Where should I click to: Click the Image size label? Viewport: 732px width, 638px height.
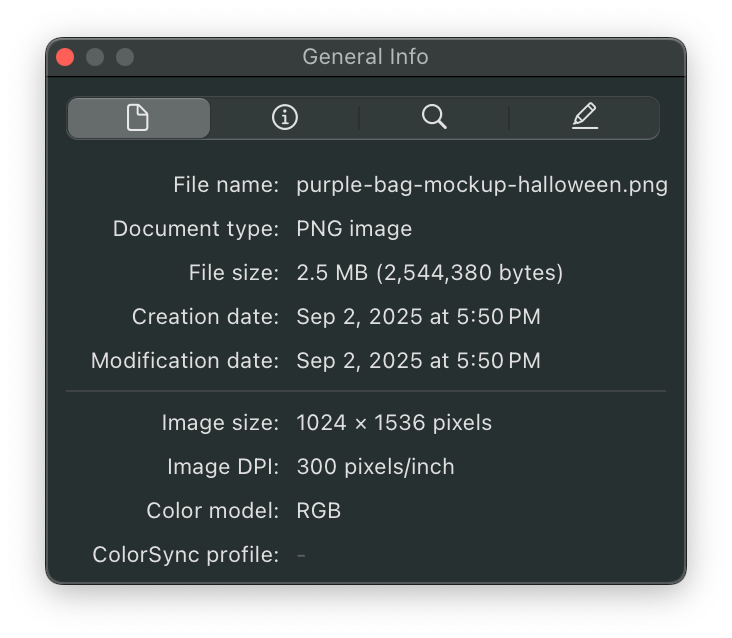pos(220,423)
